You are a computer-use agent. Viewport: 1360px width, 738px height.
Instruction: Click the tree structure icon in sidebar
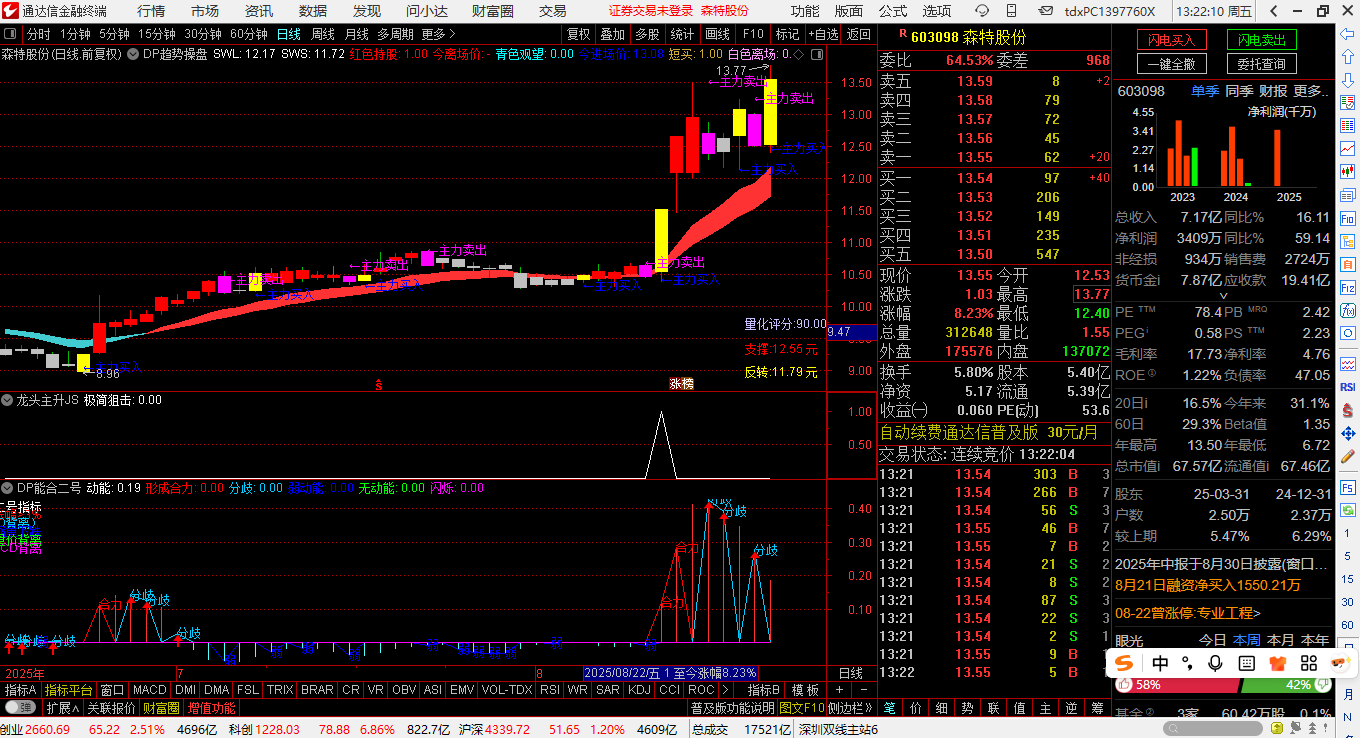point(1347,240)
